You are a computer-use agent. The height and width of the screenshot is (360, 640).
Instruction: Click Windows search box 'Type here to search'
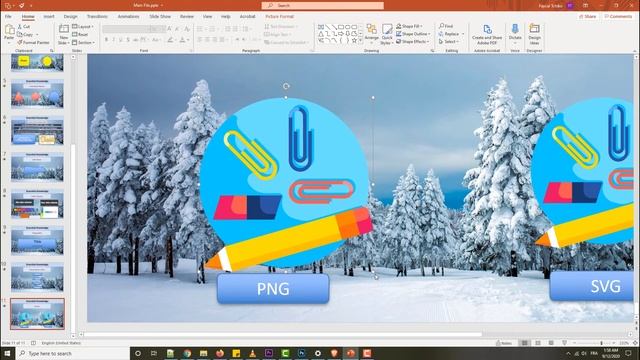(x=73, y=353)
